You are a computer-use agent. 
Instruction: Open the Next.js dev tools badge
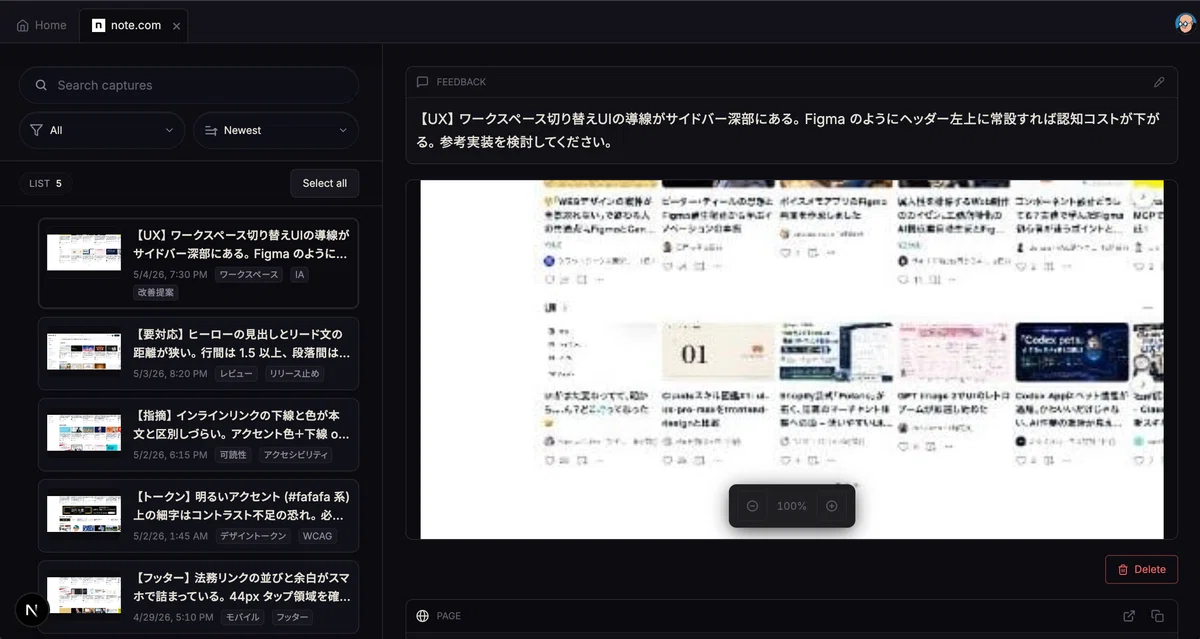click(x=32, y=610)
